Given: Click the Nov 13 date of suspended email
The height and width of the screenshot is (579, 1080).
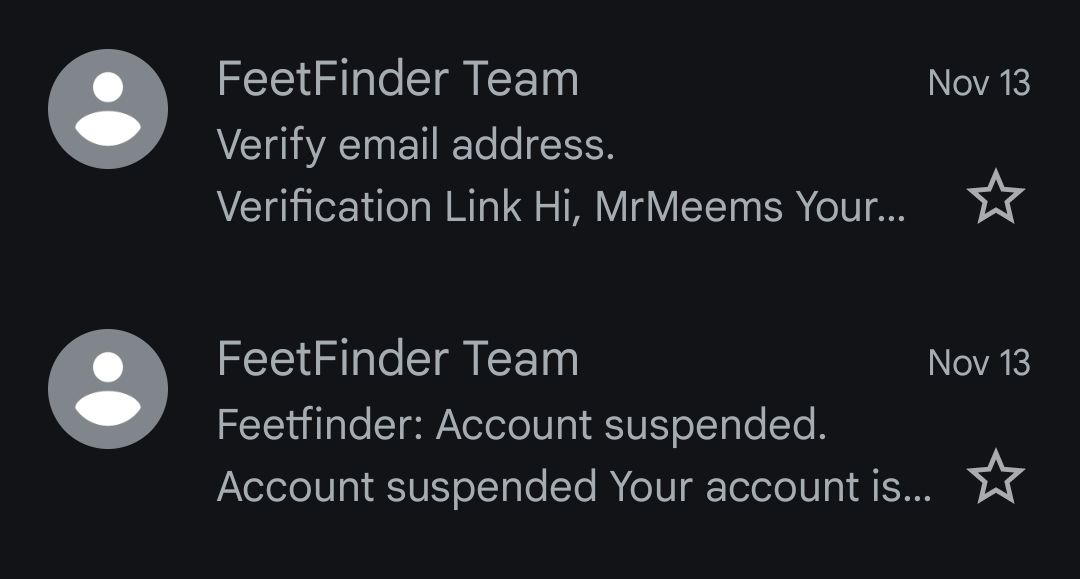Looking at the screenshot, I should 979,363.
